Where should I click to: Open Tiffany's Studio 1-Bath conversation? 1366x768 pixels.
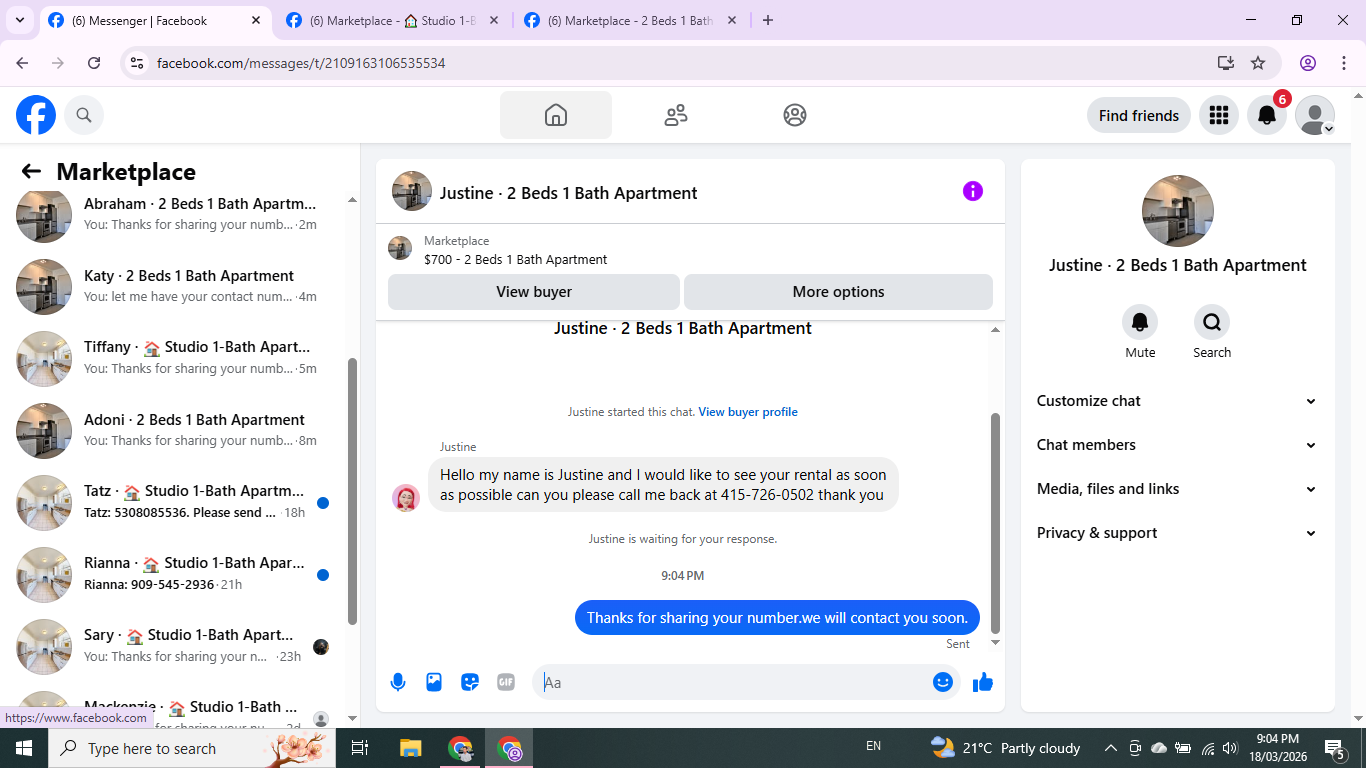174,358
